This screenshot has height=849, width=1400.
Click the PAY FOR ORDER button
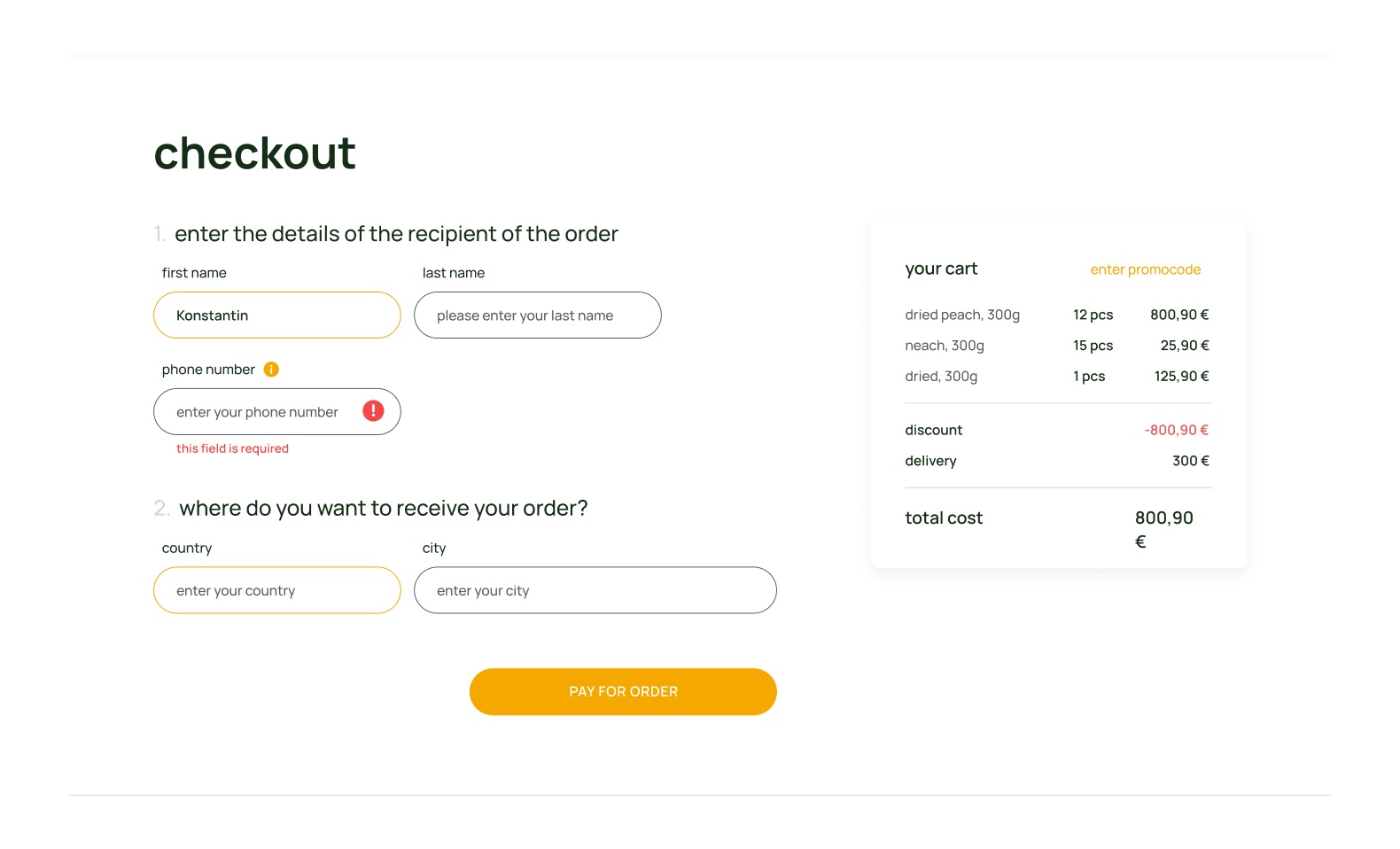(x=623, y=692)
